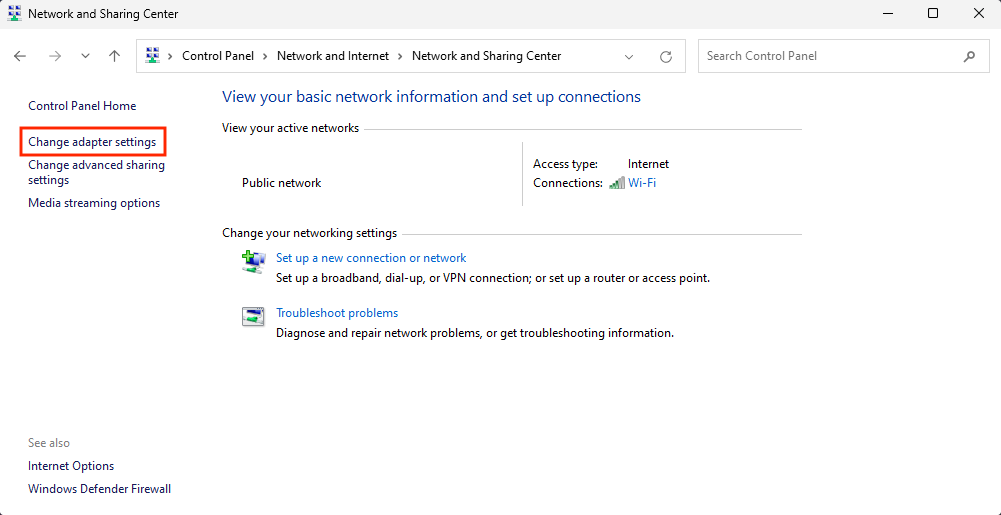Click the 'Internet' access type value
Viewport: 1001px width, 515px height.
pos(649,164)
